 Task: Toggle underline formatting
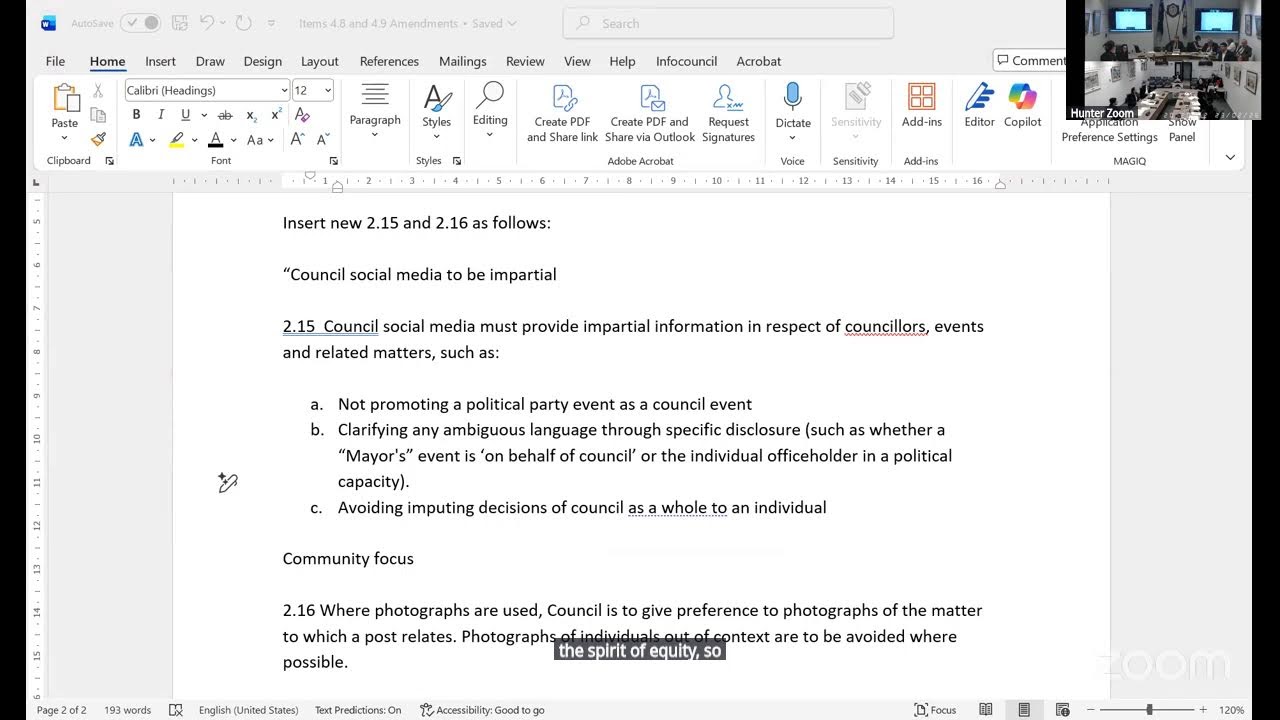(185, 115)
